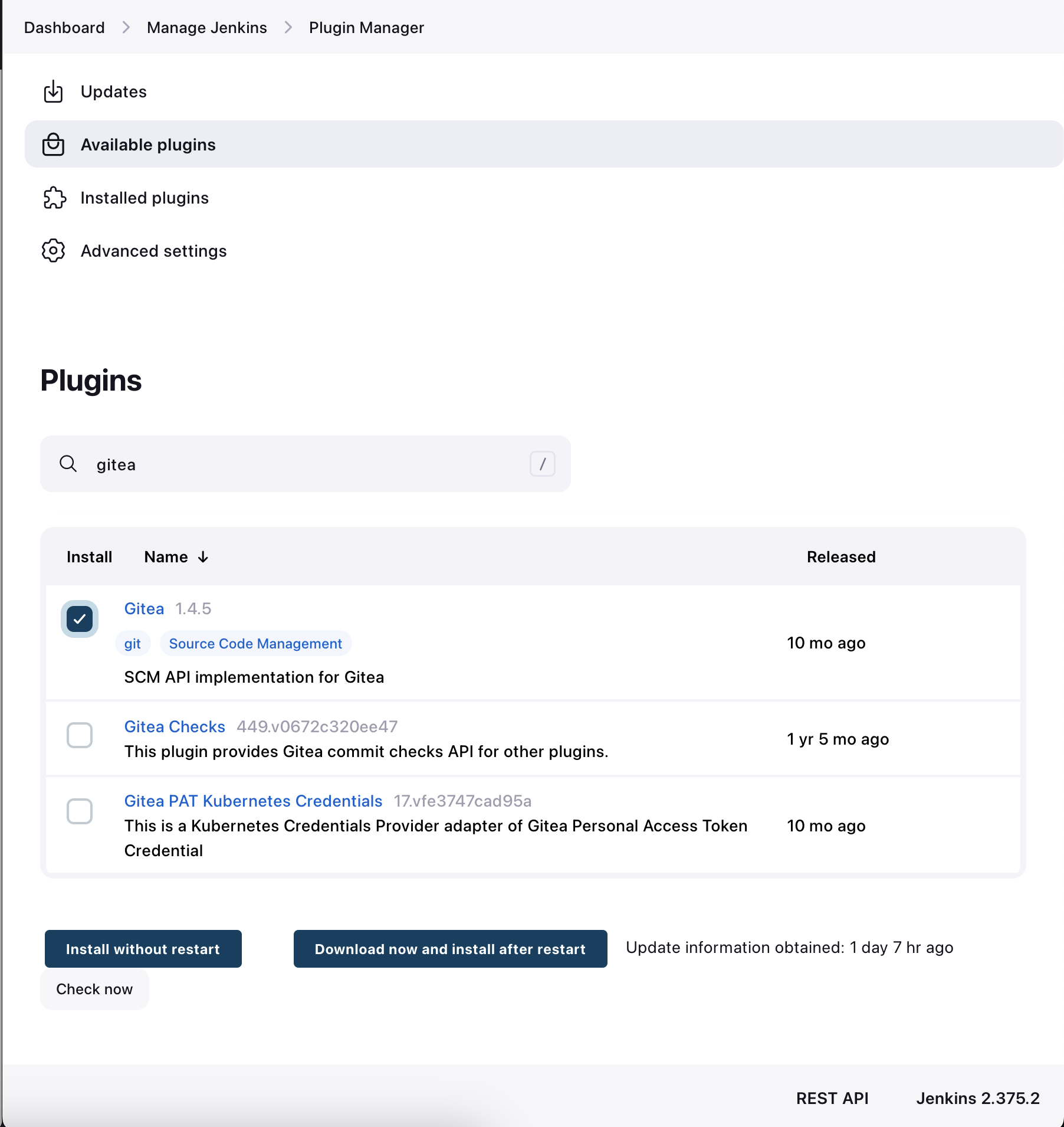Enable install for Gitea PAT Kubernetes Credentials
This screenshot has height=1127, width=1064.
point(79,811)
